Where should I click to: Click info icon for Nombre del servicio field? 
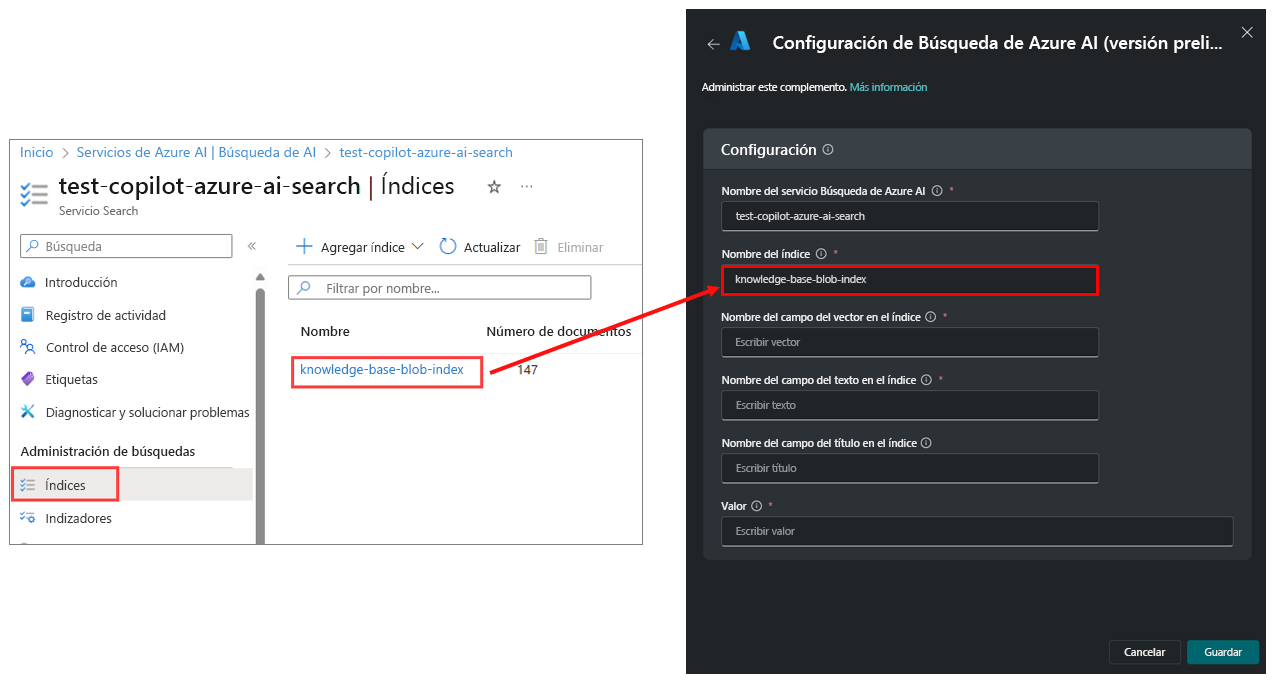tap(937, 190)
